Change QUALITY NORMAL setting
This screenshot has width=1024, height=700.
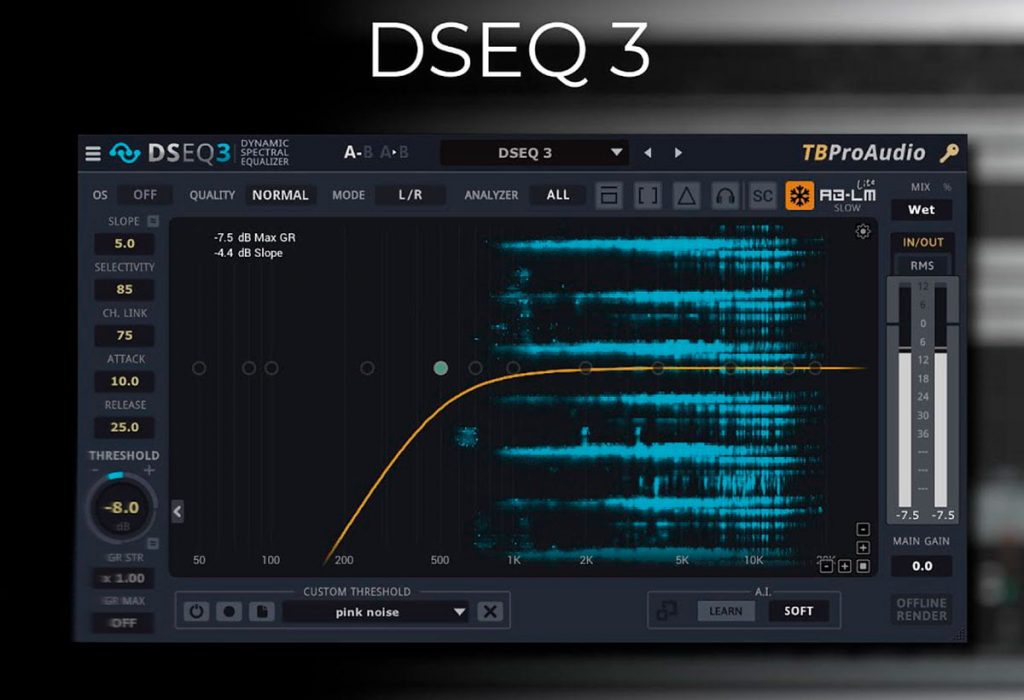tap(280, 195)
